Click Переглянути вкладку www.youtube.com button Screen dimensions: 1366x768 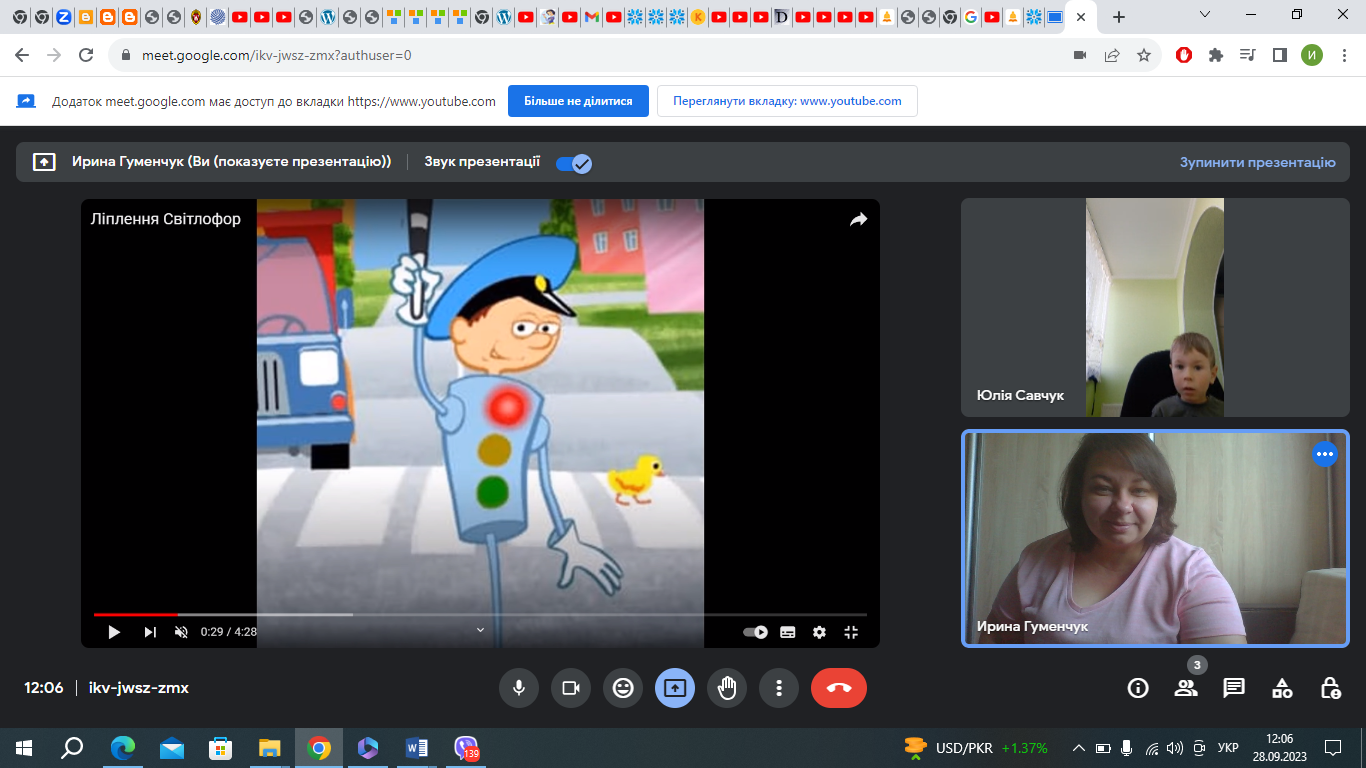click(787, 101)
